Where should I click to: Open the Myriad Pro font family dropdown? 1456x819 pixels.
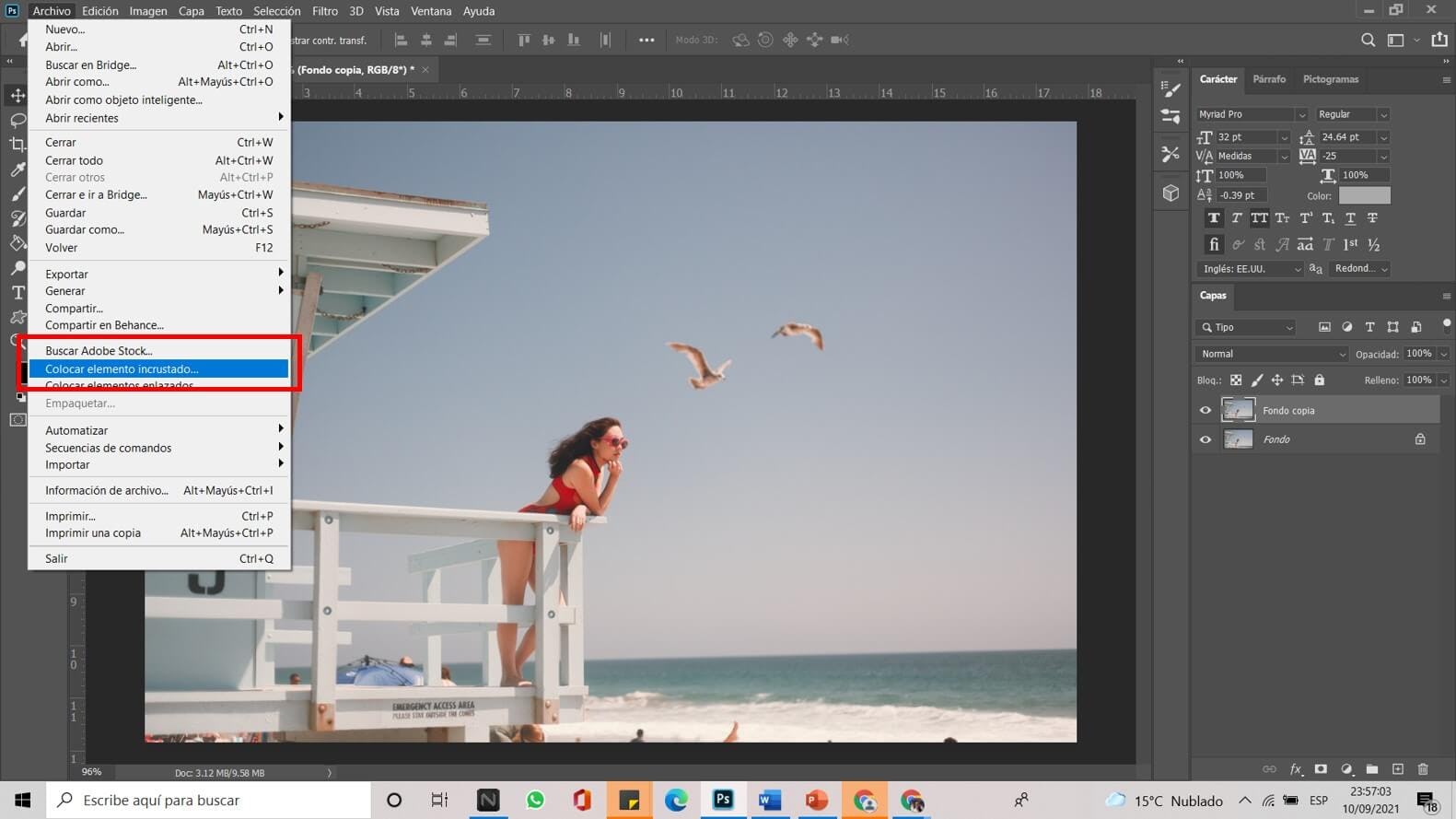[1300, 114]
